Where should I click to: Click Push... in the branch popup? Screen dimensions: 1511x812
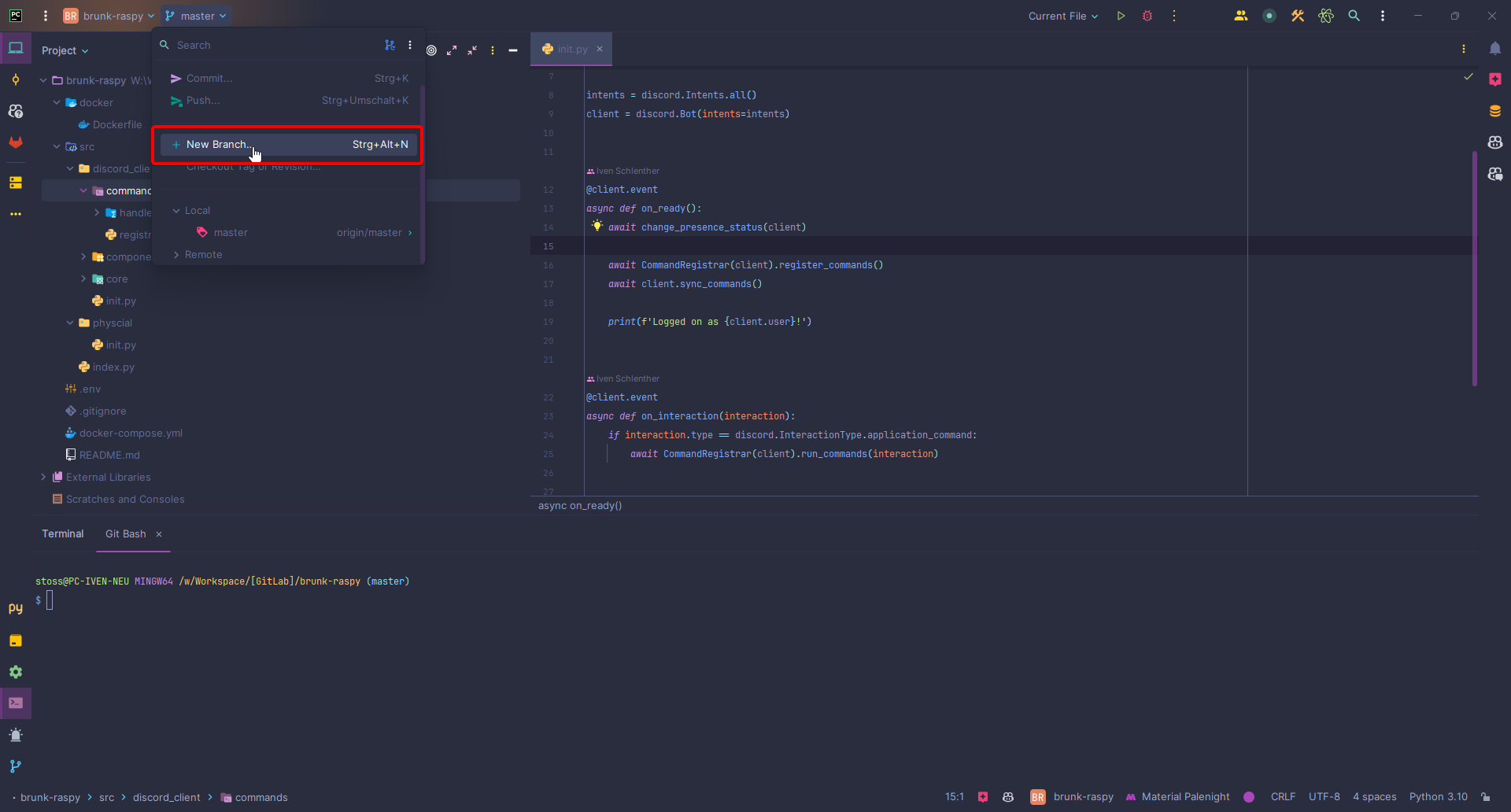203,101
